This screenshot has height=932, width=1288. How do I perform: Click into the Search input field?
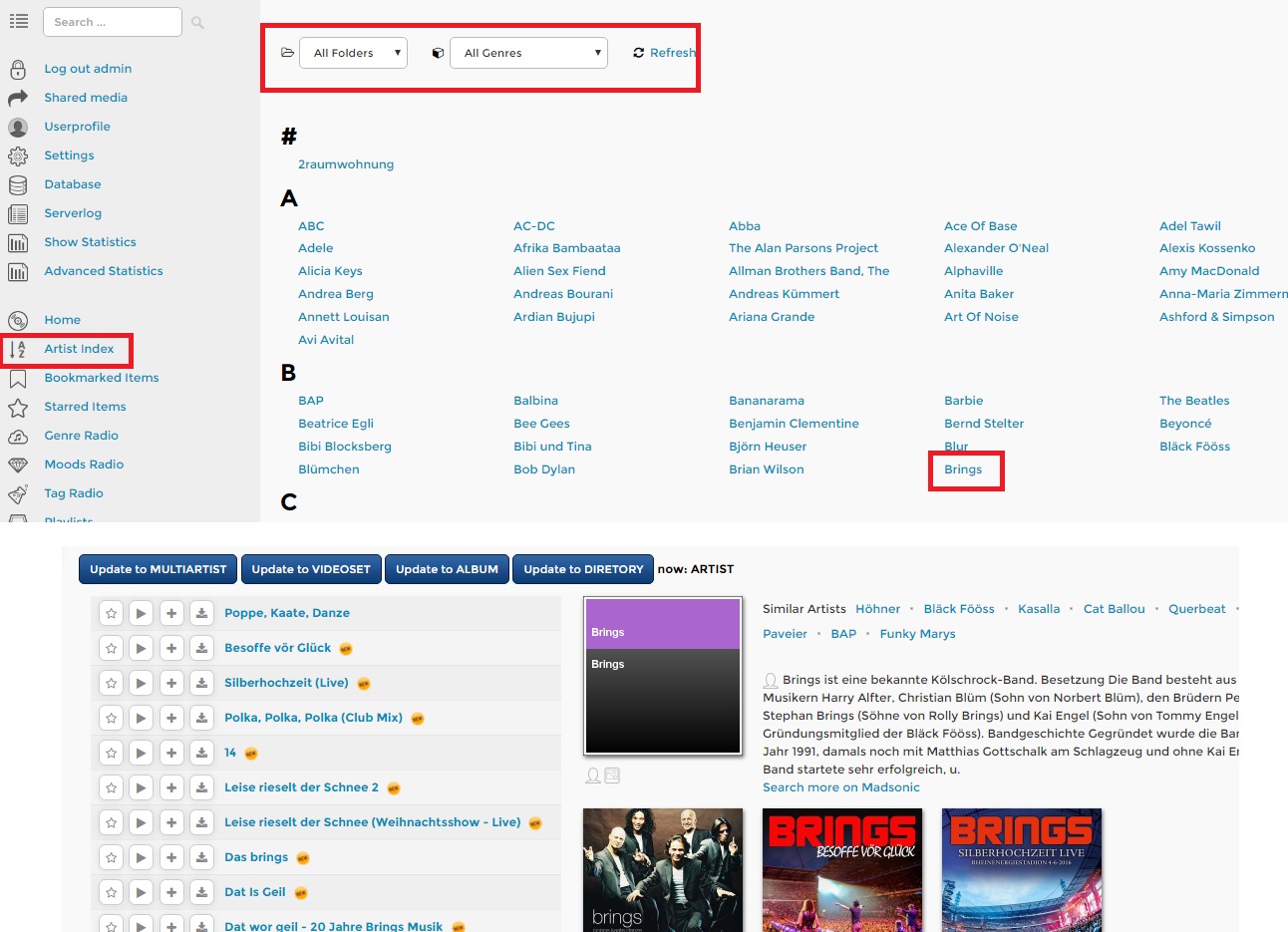[112, 22]
